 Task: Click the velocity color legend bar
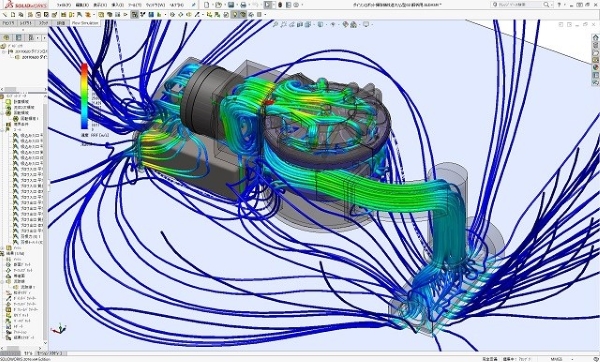pos(84,96)
